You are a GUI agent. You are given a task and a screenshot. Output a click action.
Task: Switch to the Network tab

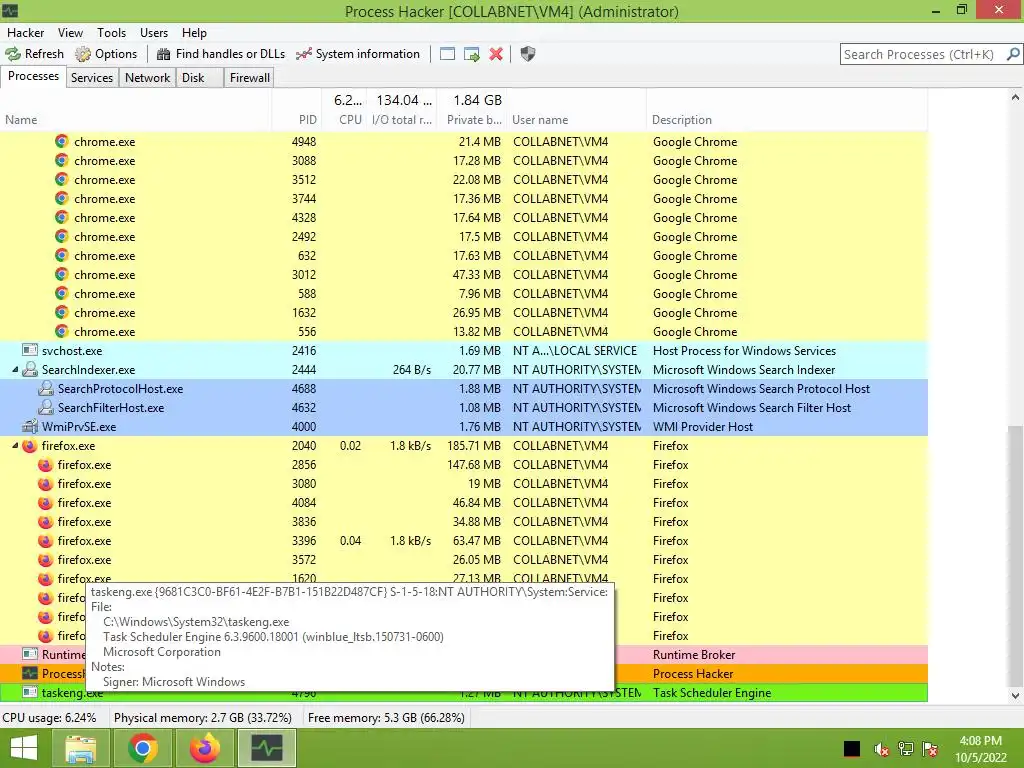[148, 78]
